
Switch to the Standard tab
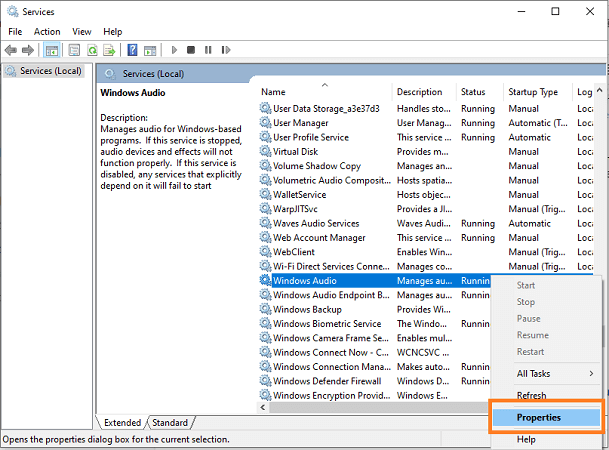170,422
